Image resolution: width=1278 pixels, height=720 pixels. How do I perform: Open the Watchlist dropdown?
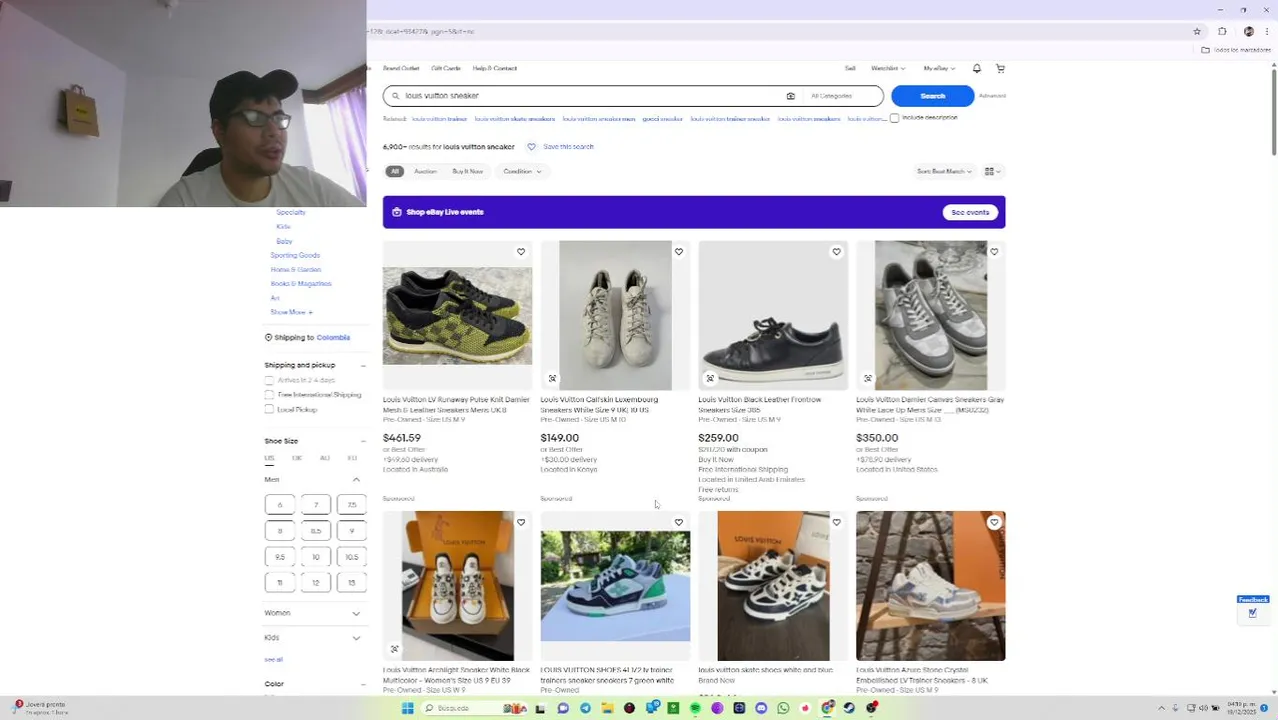click(x=888, y=68)
